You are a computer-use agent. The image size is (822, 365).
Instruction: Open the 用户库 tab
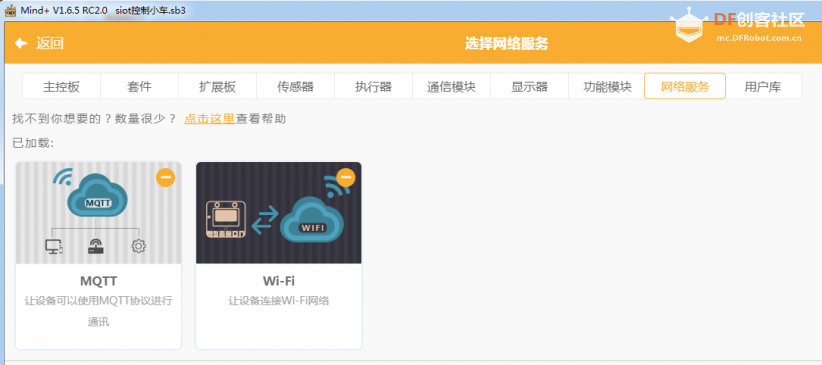(763, 87)
